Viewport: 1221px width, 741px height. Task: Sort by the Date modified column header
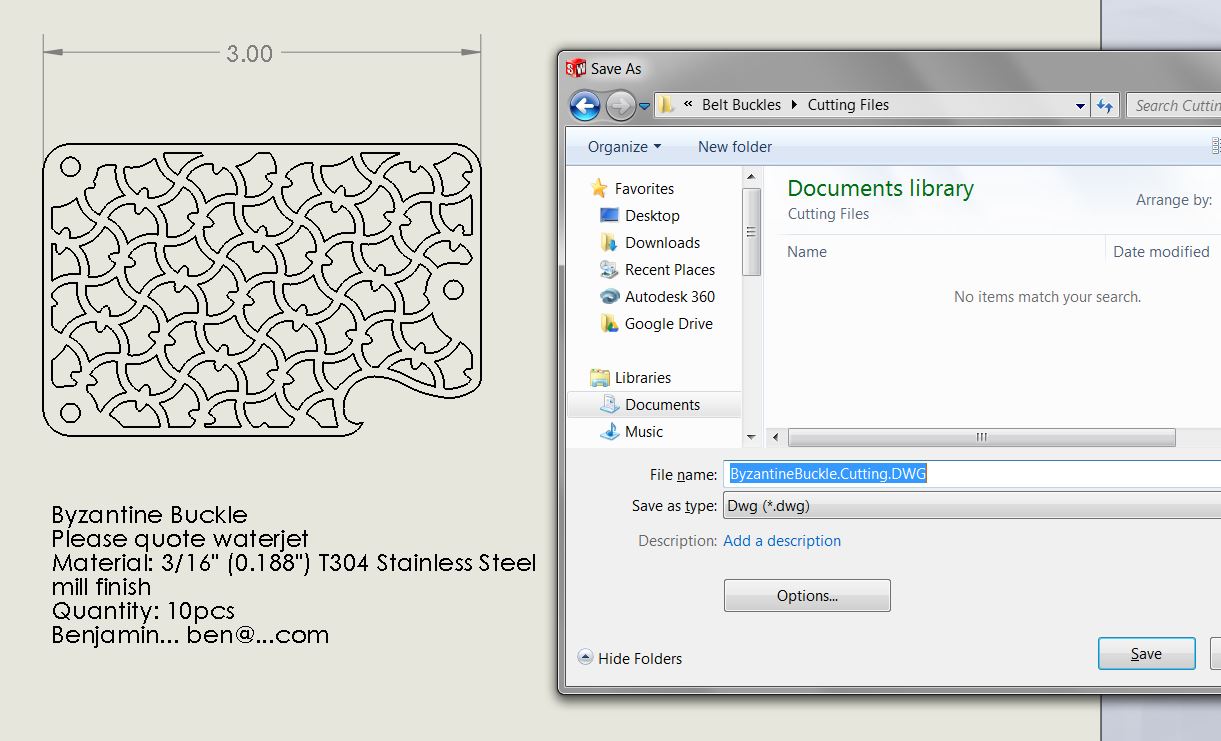click(x=1161, y=252)
